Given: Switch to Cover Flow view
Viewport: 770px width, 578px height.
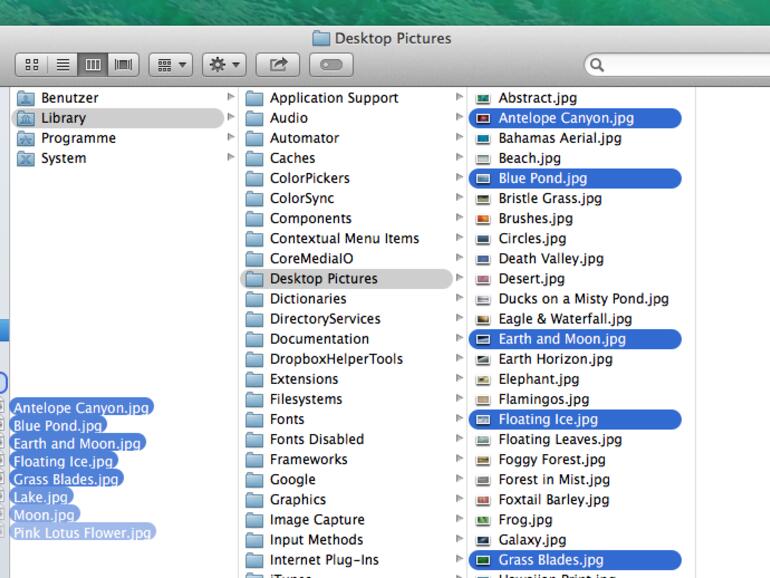Looking at the screenshot, I should [123, 65].
